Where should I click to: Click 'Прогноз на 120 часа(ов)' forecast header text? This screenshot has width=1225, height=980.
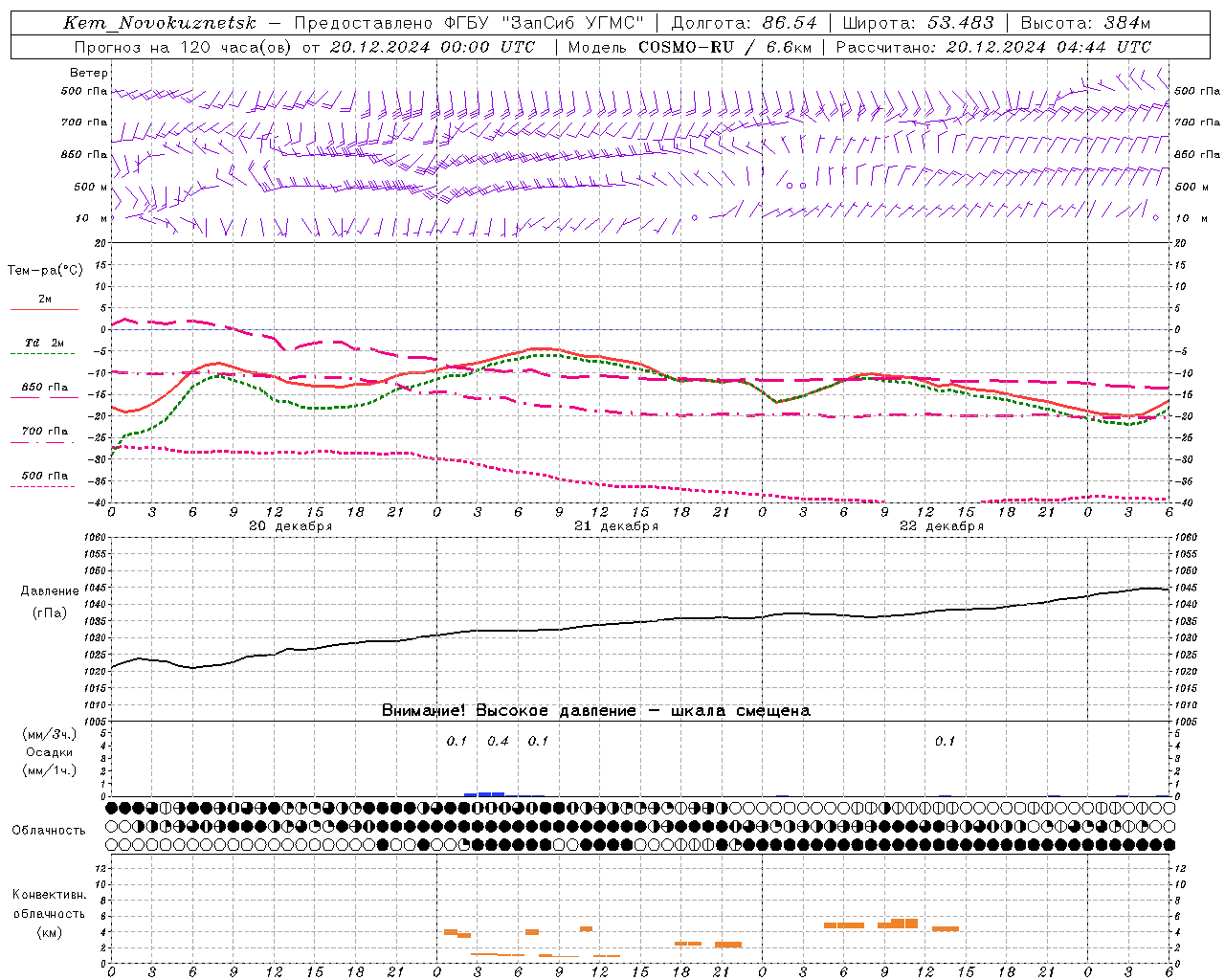[x=183, y=47]
